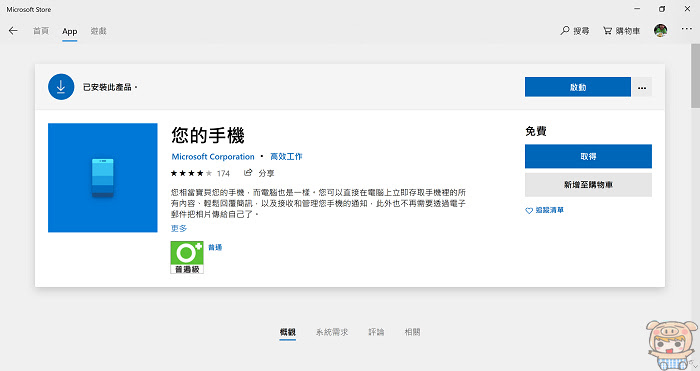Click 新增至購物車 add to cart
Screen dimensions: 700x371
click(x=588, y=184)
